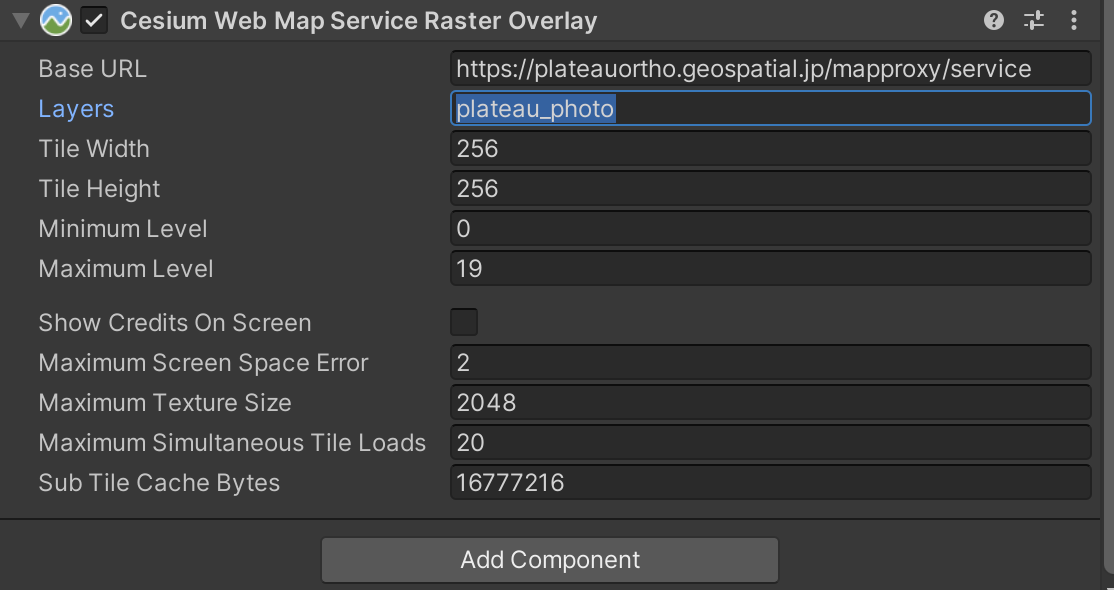Click the Minimum Level label
The image size is (1114, 590).
[x=123, y=229]
